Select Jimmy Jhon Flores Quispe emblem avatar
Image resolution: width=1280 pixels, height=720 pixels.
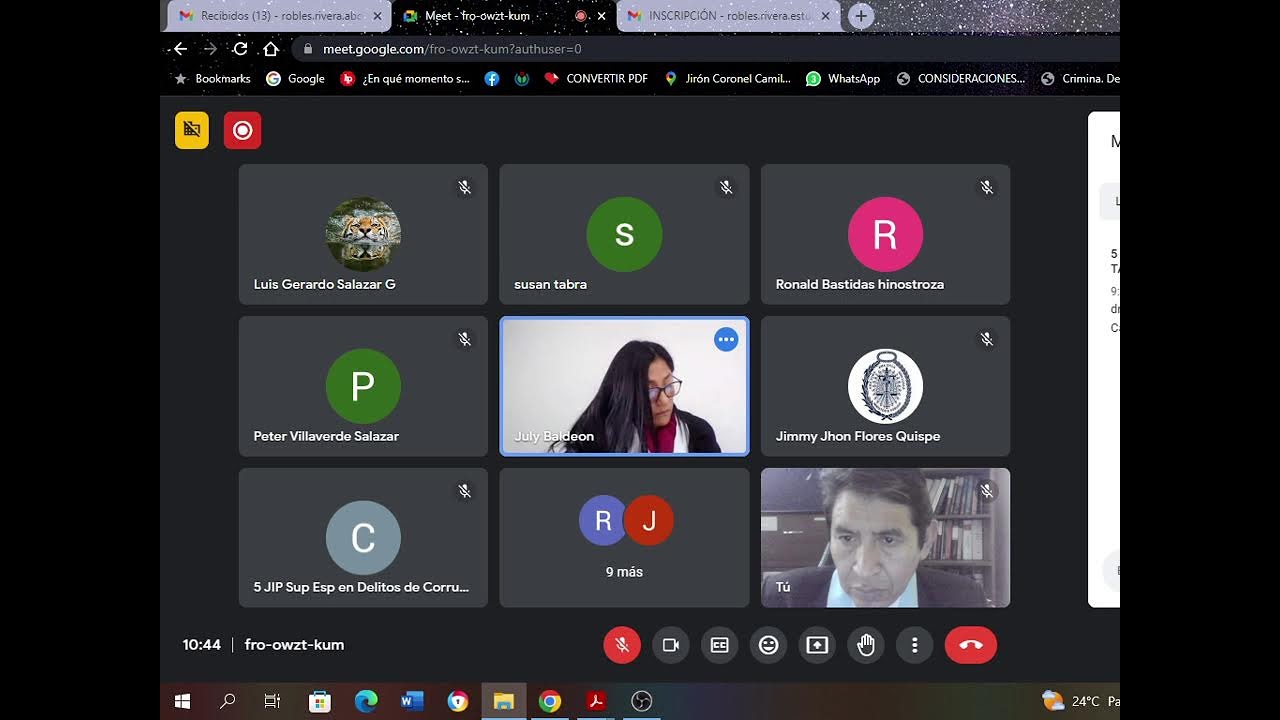pyautogui.click(x=885, y=386)
